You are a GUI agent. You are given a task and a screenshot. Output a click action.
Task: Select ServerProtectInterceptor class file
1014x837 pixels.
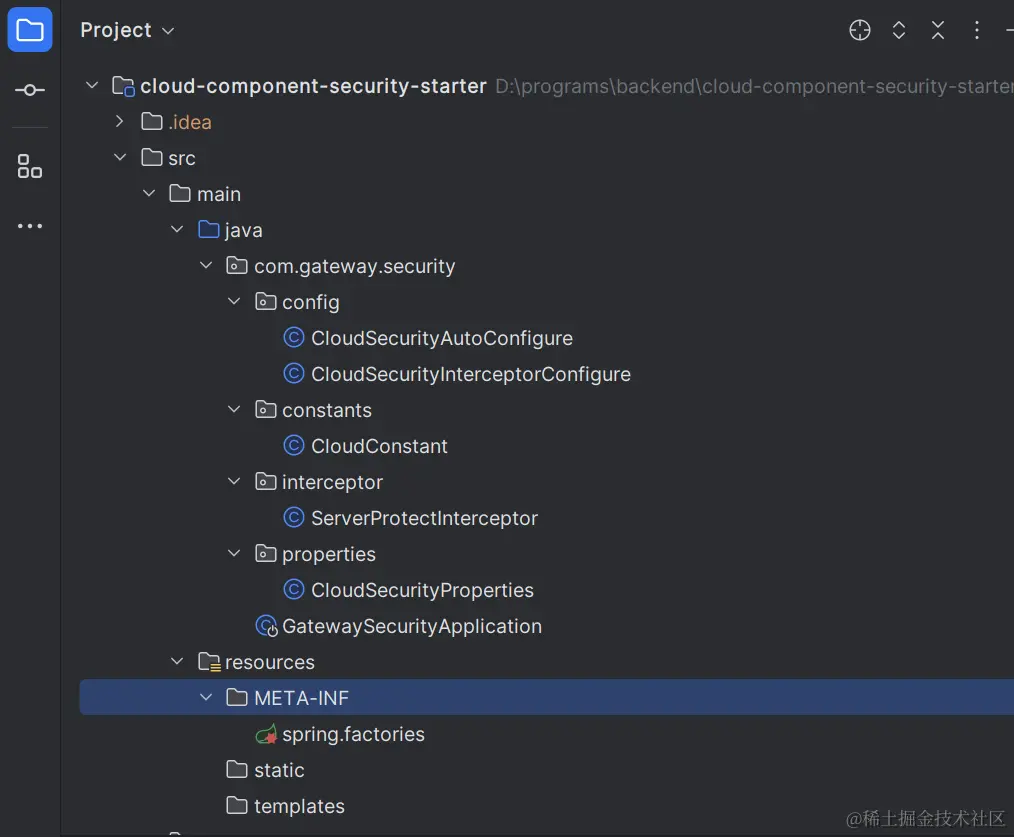tap(424, 518)
